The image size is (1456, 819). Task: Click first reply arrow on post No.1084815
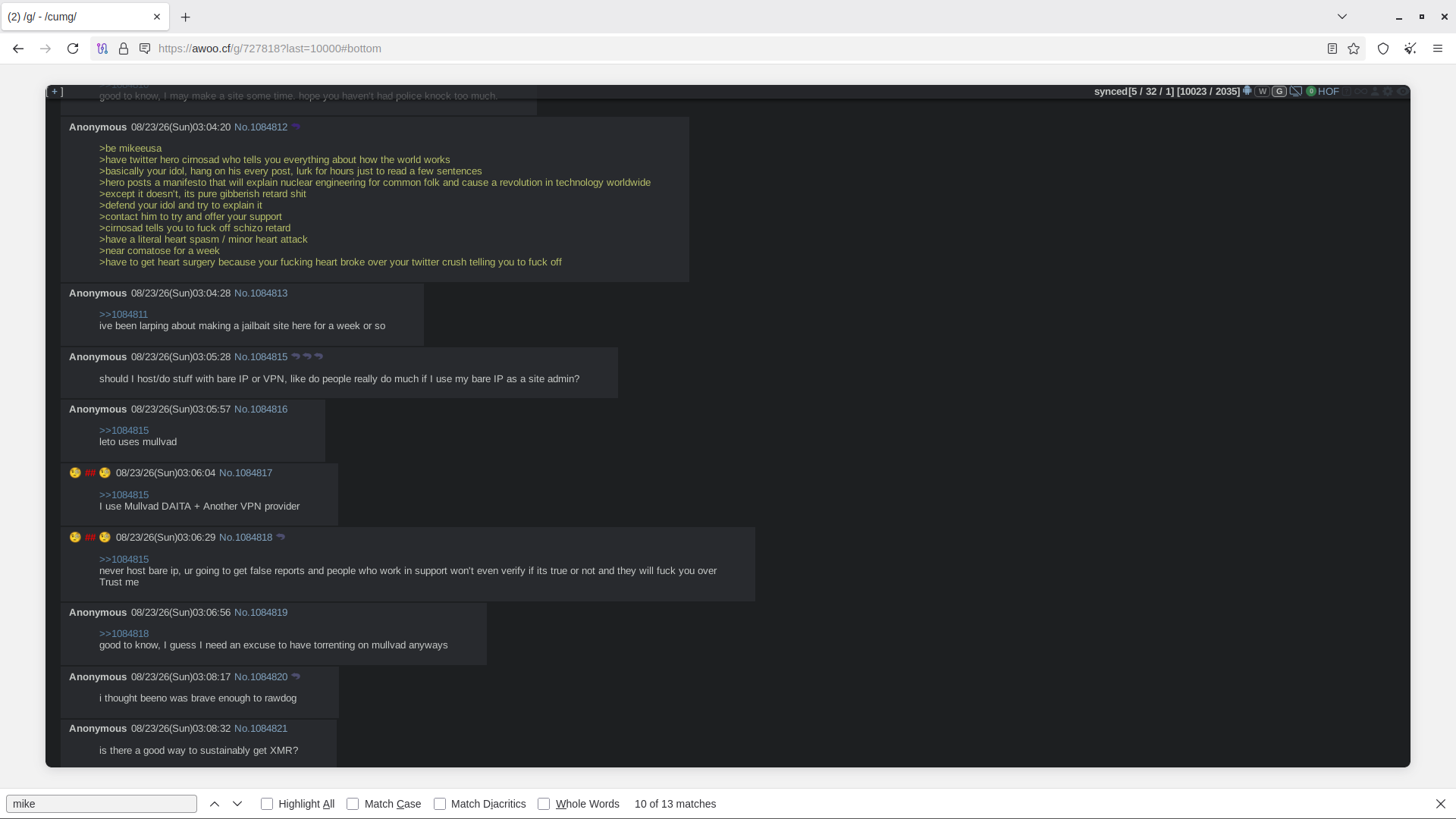point(296,356)
